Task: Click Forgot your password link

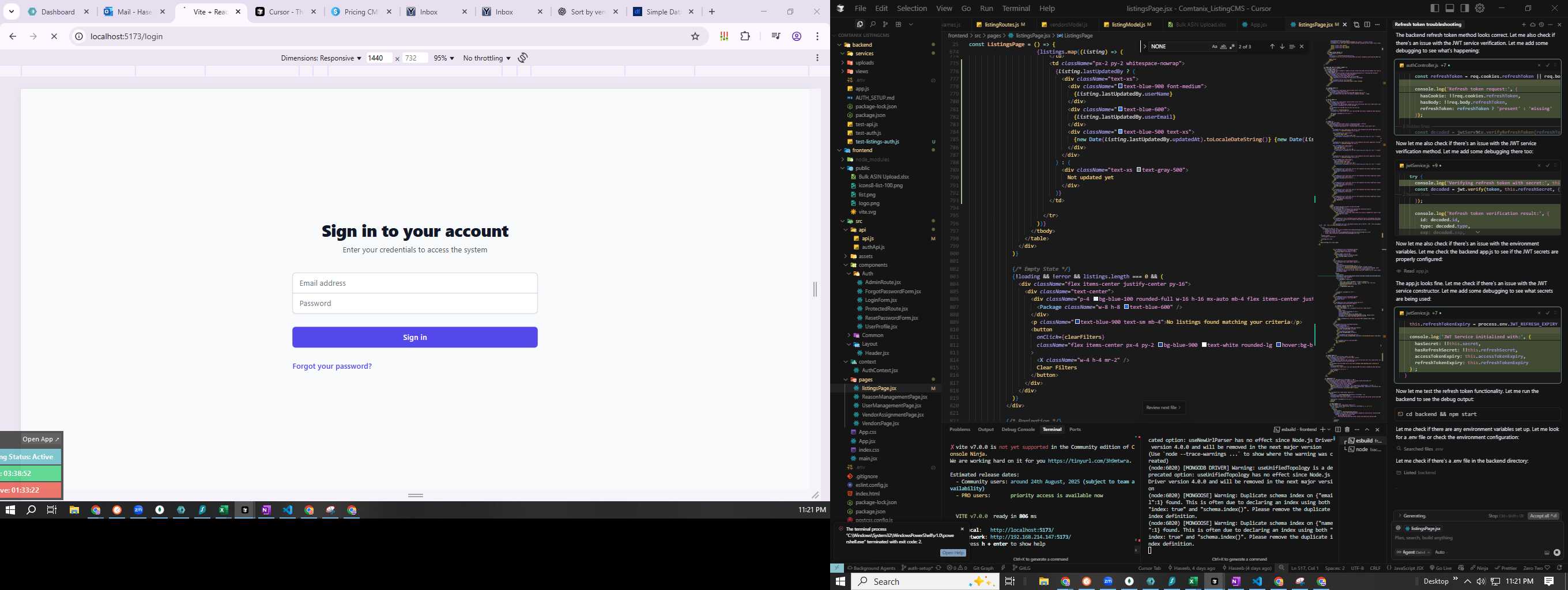Action: coord(331,366)
